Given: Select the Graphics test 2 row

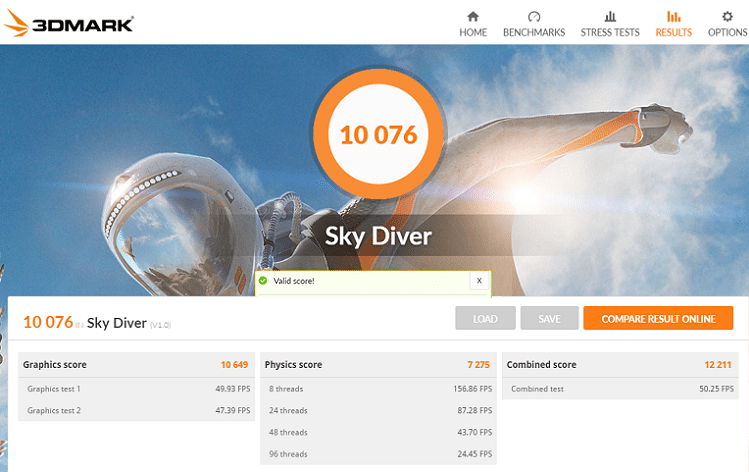Looking at the screenshot, I should [x=136, y=410].
